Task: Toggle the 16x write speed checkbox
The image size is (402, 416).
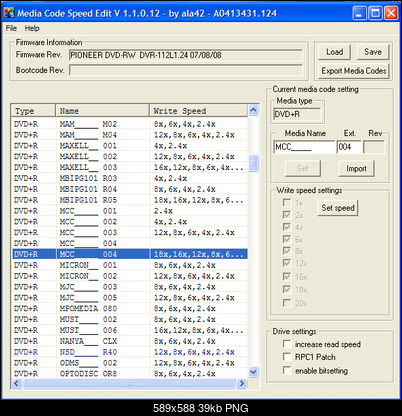Action: 286,277
